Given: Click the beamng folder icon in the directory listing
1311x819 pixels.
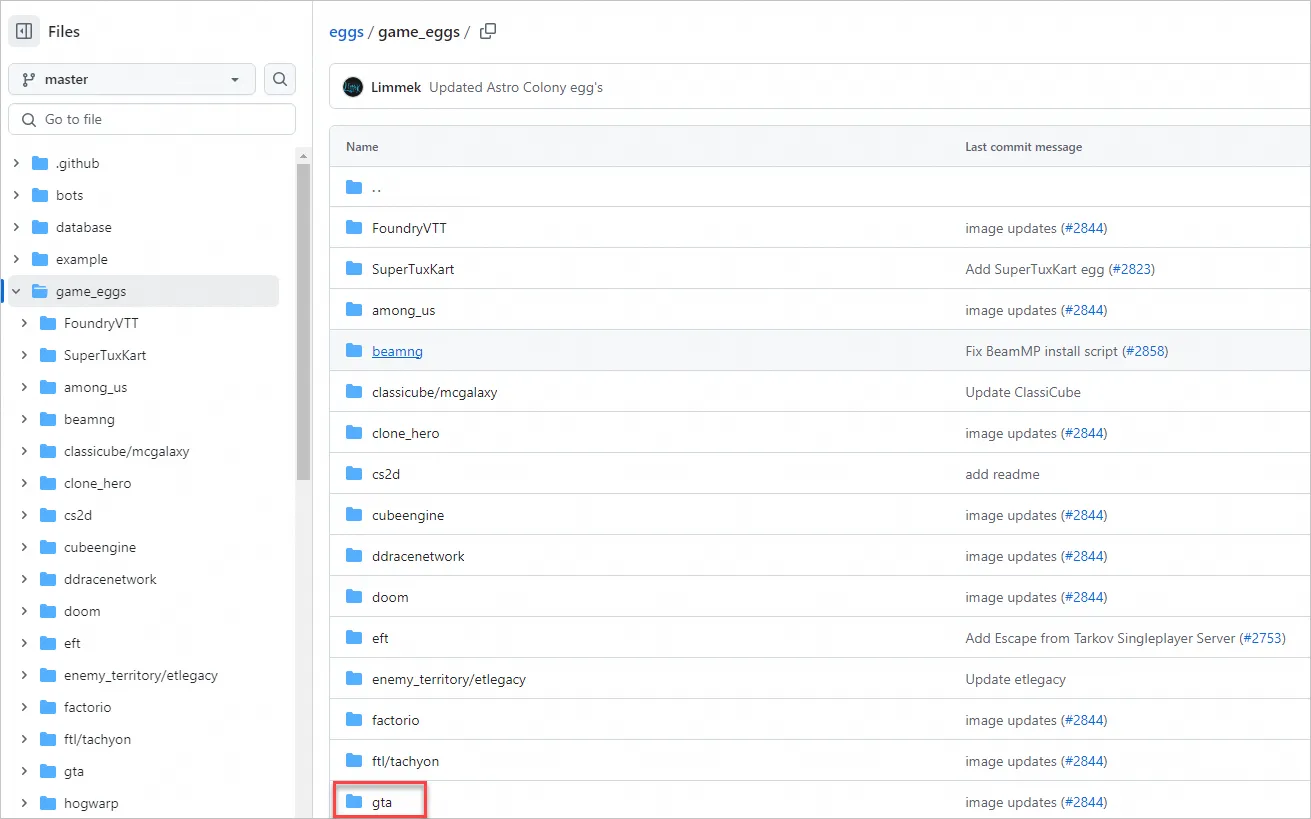Looking at the screenshot, I should point(354,351).
